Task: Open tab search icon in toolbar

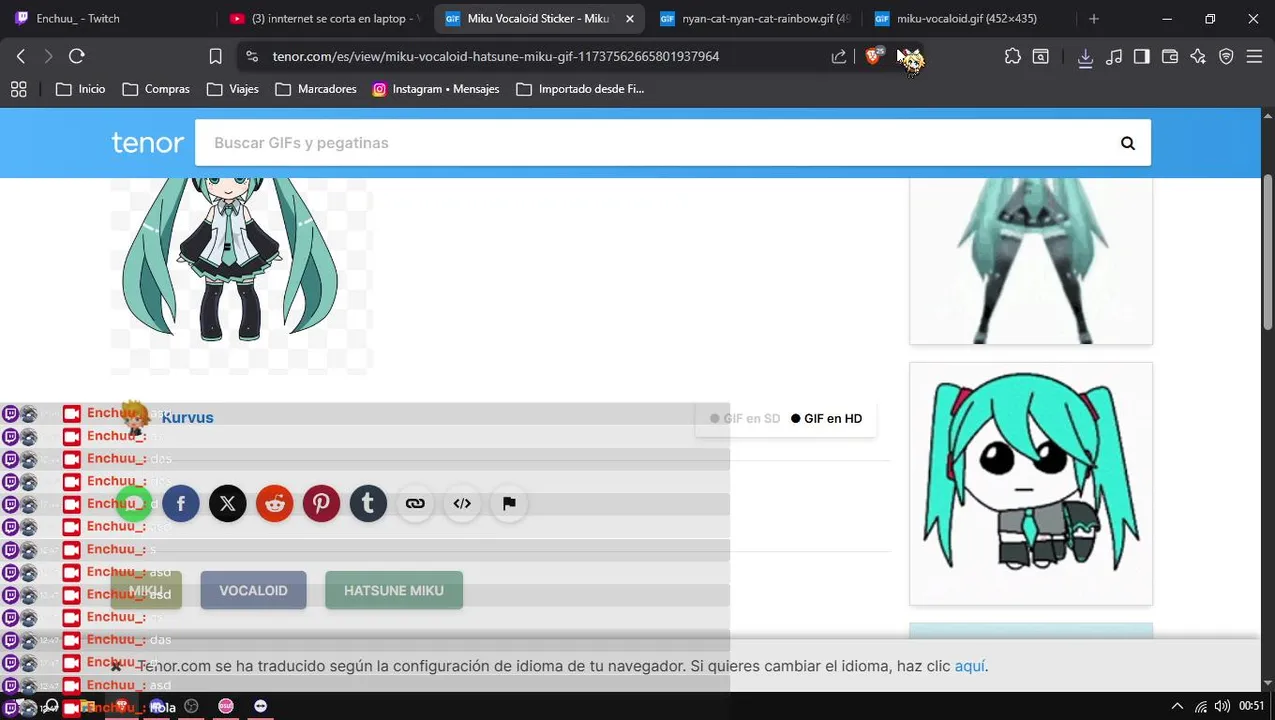Action: [x=1041, y=57]
